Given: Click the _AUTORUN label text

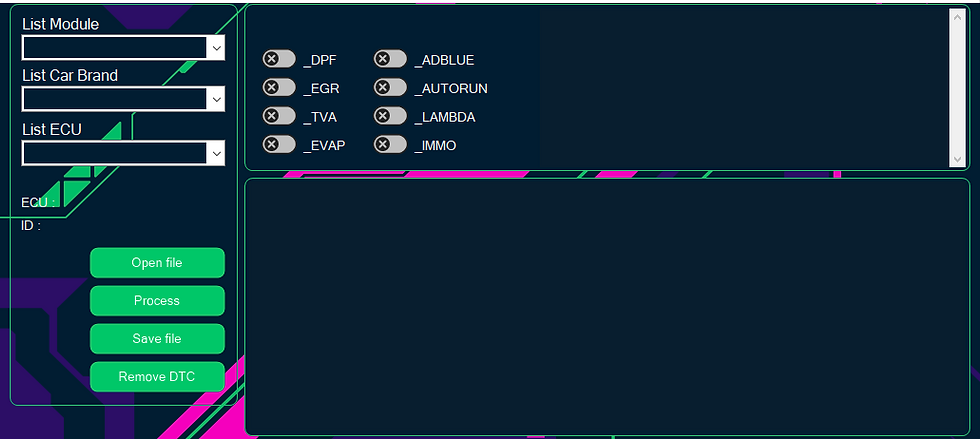Looking at the screenshot, I should [x=451, y=89].
